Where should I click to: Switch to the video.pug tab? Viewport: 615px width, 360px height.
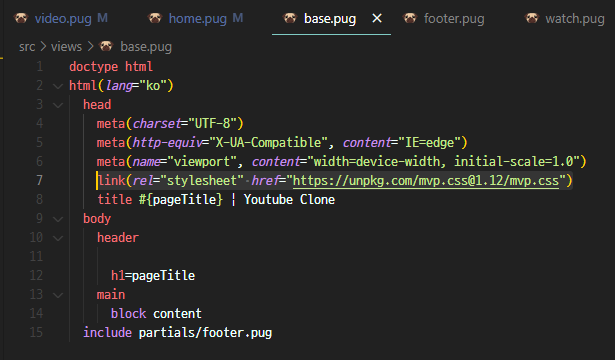(63, 18)
